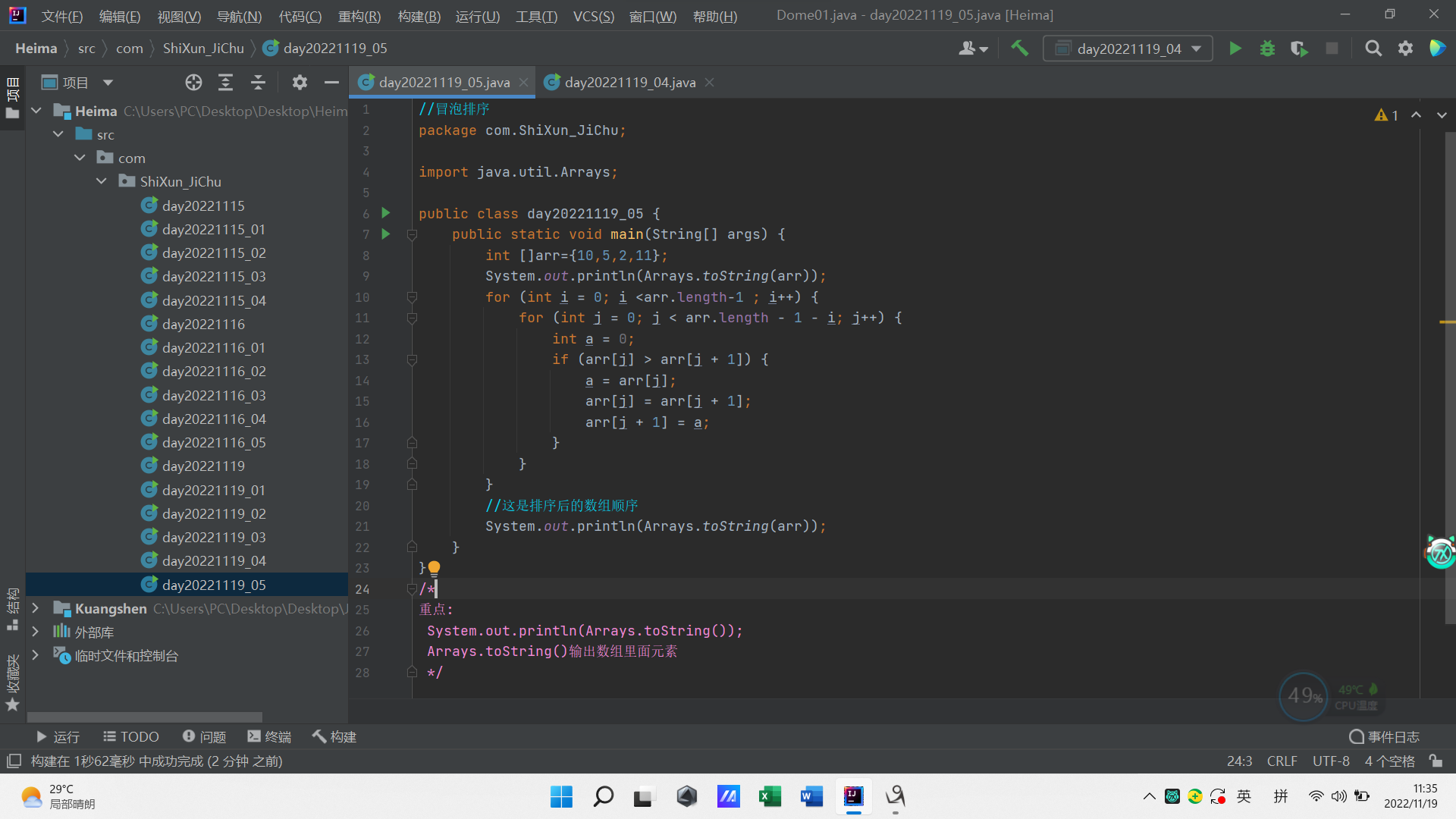Open Search Everywhere magnifier icon

pyautogui.click(x=1373, y=49)
